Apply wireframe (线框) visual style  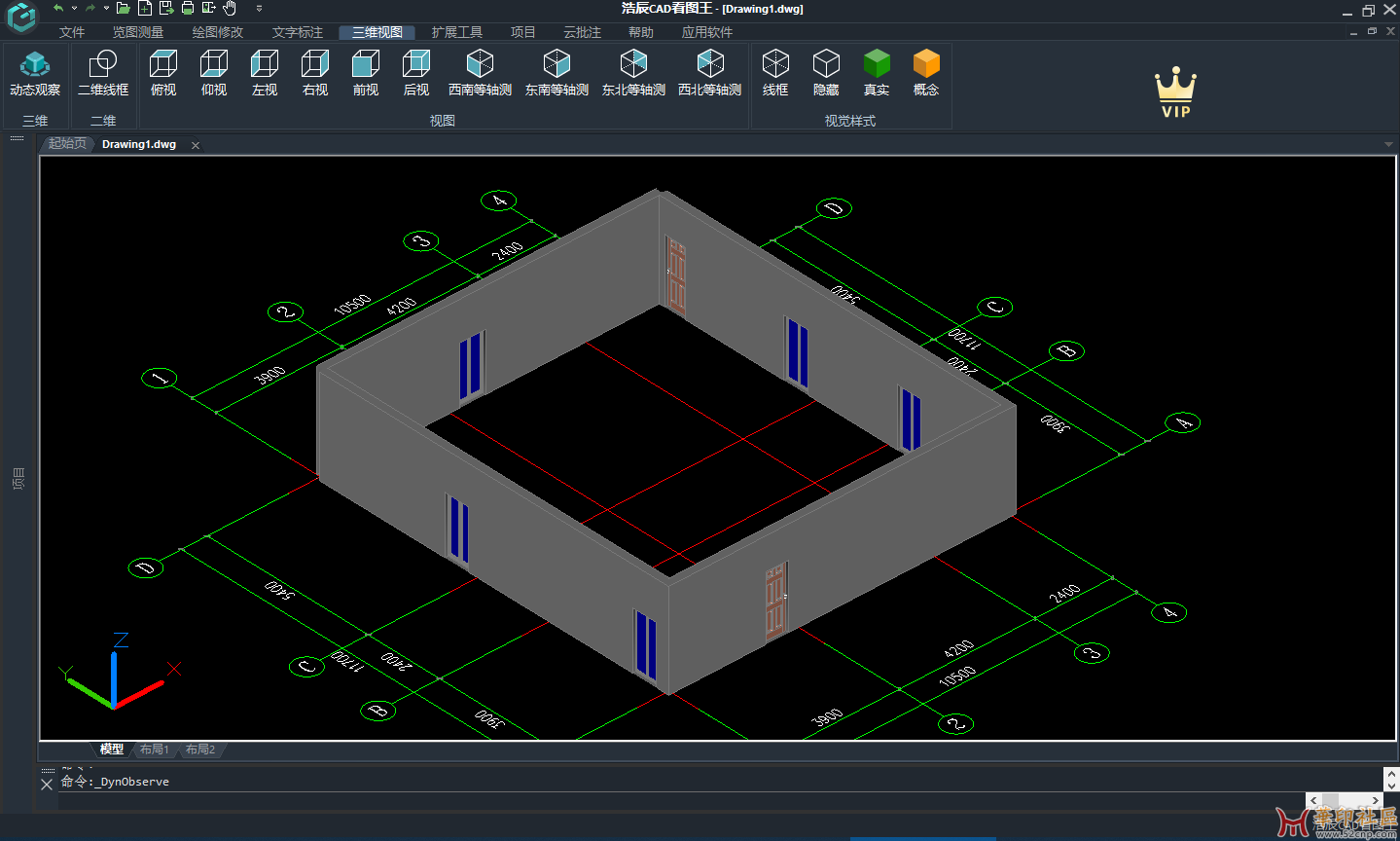775,73
